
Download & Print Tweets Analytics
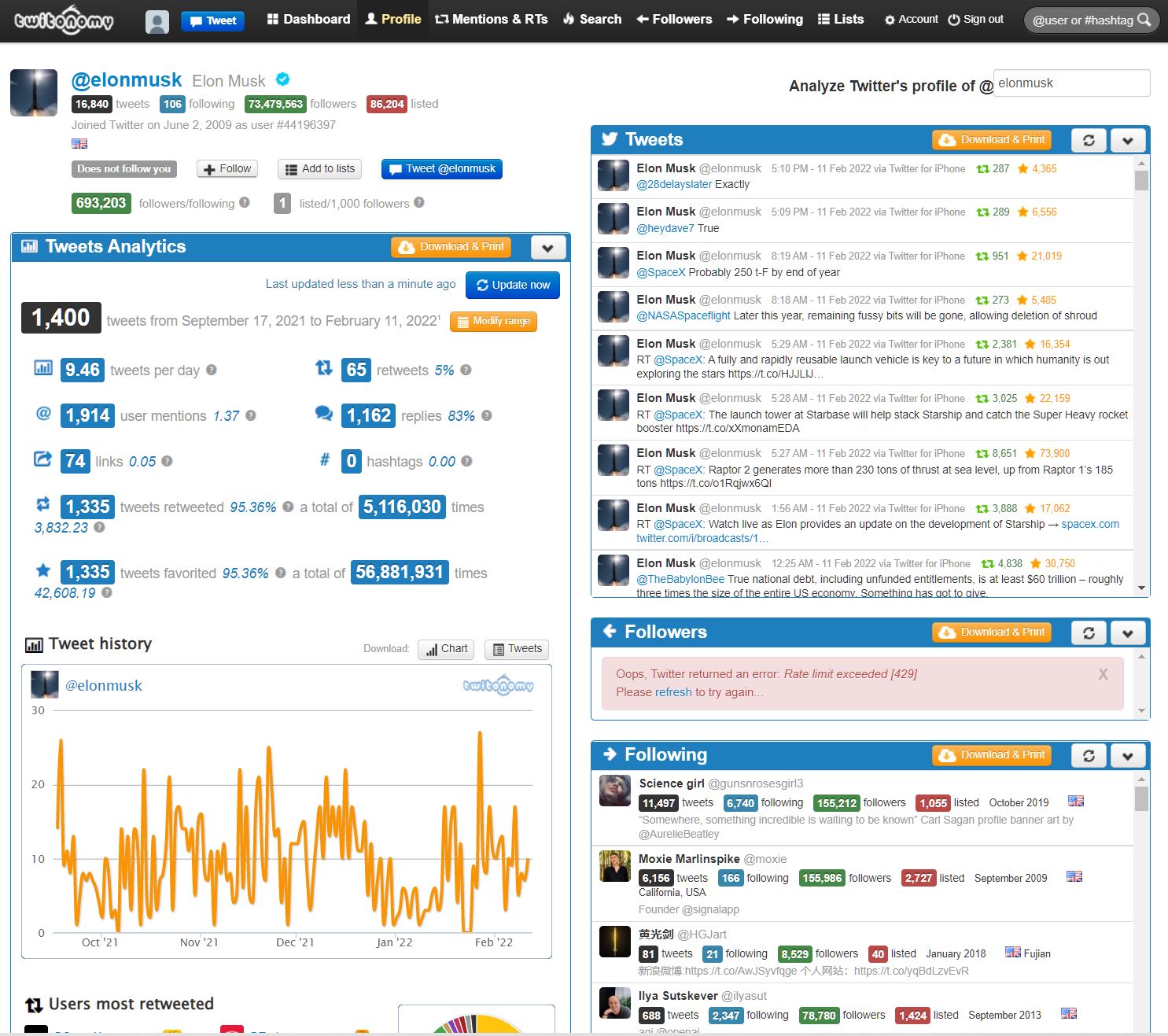[x=451, y=247]
